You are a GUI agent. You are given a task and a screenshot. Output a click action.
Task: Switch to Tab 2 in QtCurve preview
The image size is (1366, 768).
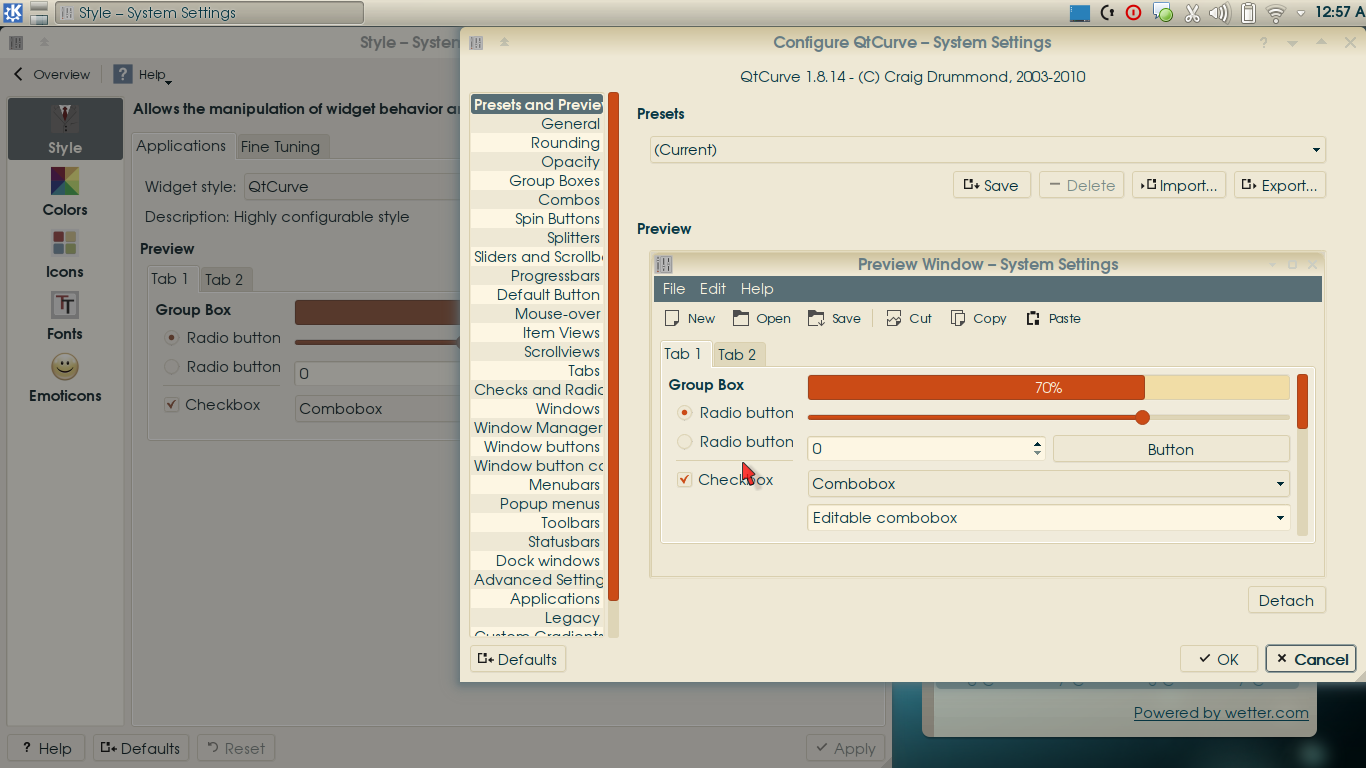(x=737, y=354)
